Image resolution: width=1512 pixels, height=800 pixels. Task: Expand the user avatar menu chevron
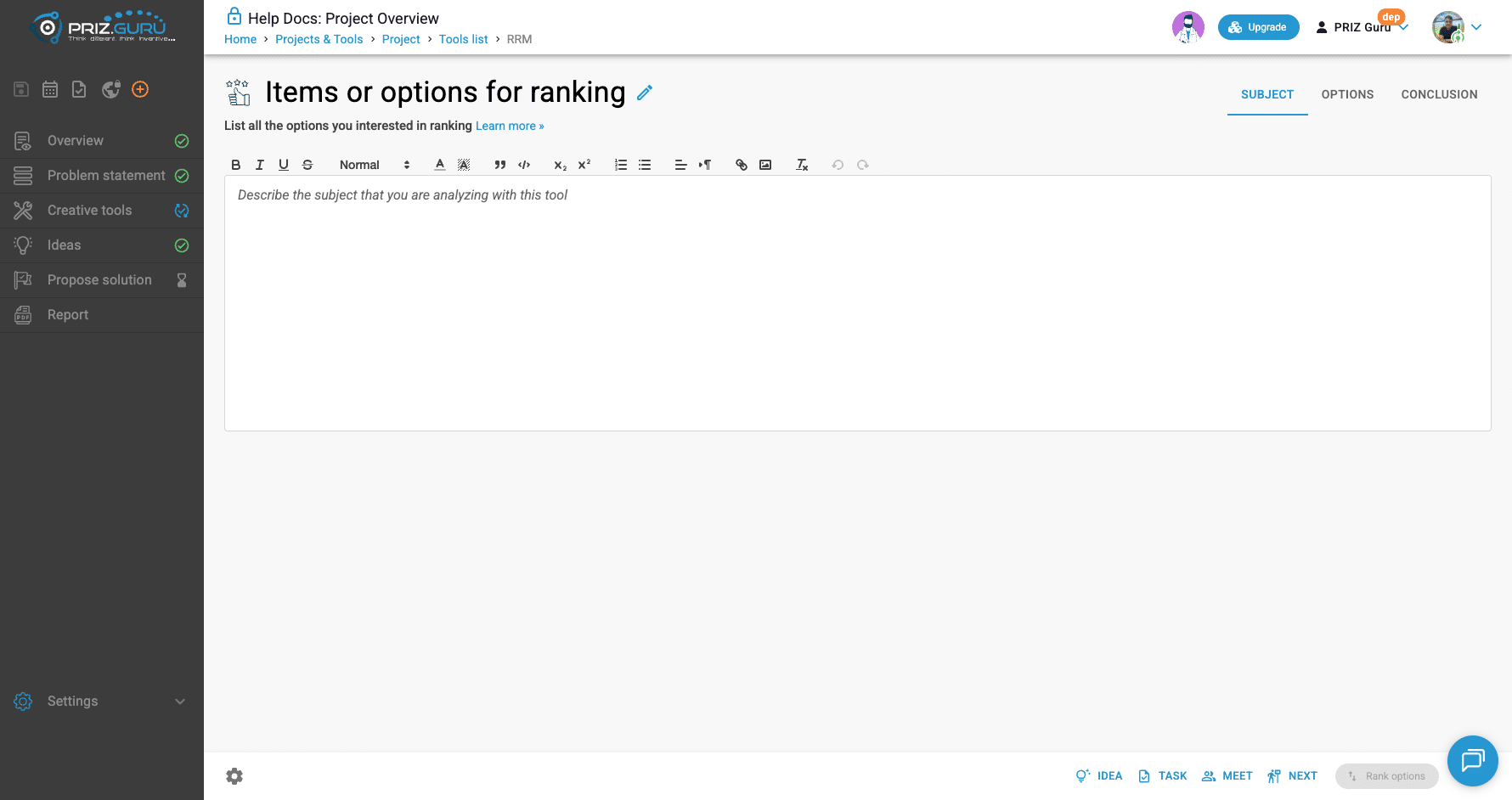pyautogui.click(x=1476, y=27)
